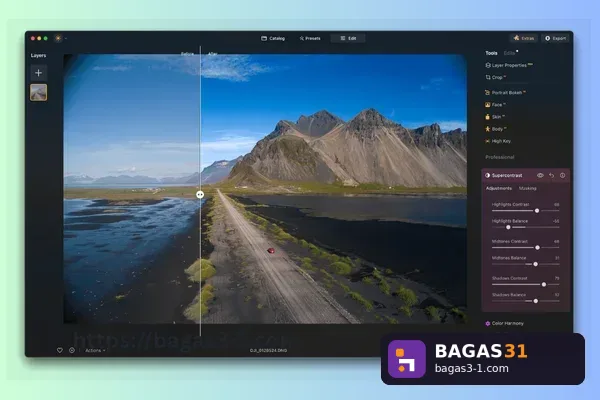Click the DNG file name label
The width and height of the screenshot is (600, 400).
(268, 350)
